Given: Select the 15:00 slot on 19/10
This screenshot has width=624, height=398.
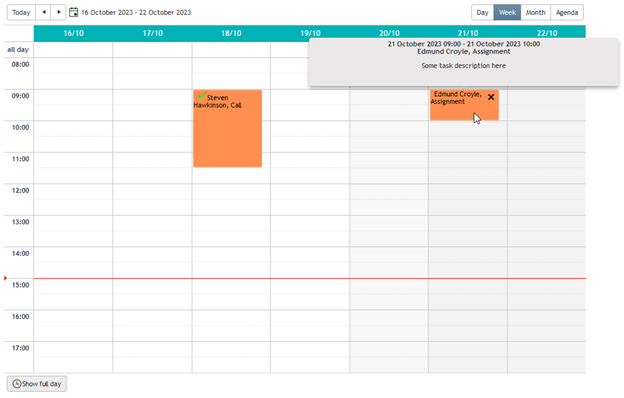Looking at the screenshot, I should tap(310, 287).
